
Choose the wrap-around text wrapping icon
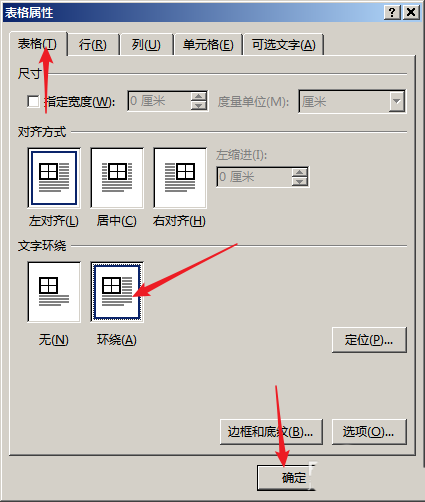coord(117,292)
